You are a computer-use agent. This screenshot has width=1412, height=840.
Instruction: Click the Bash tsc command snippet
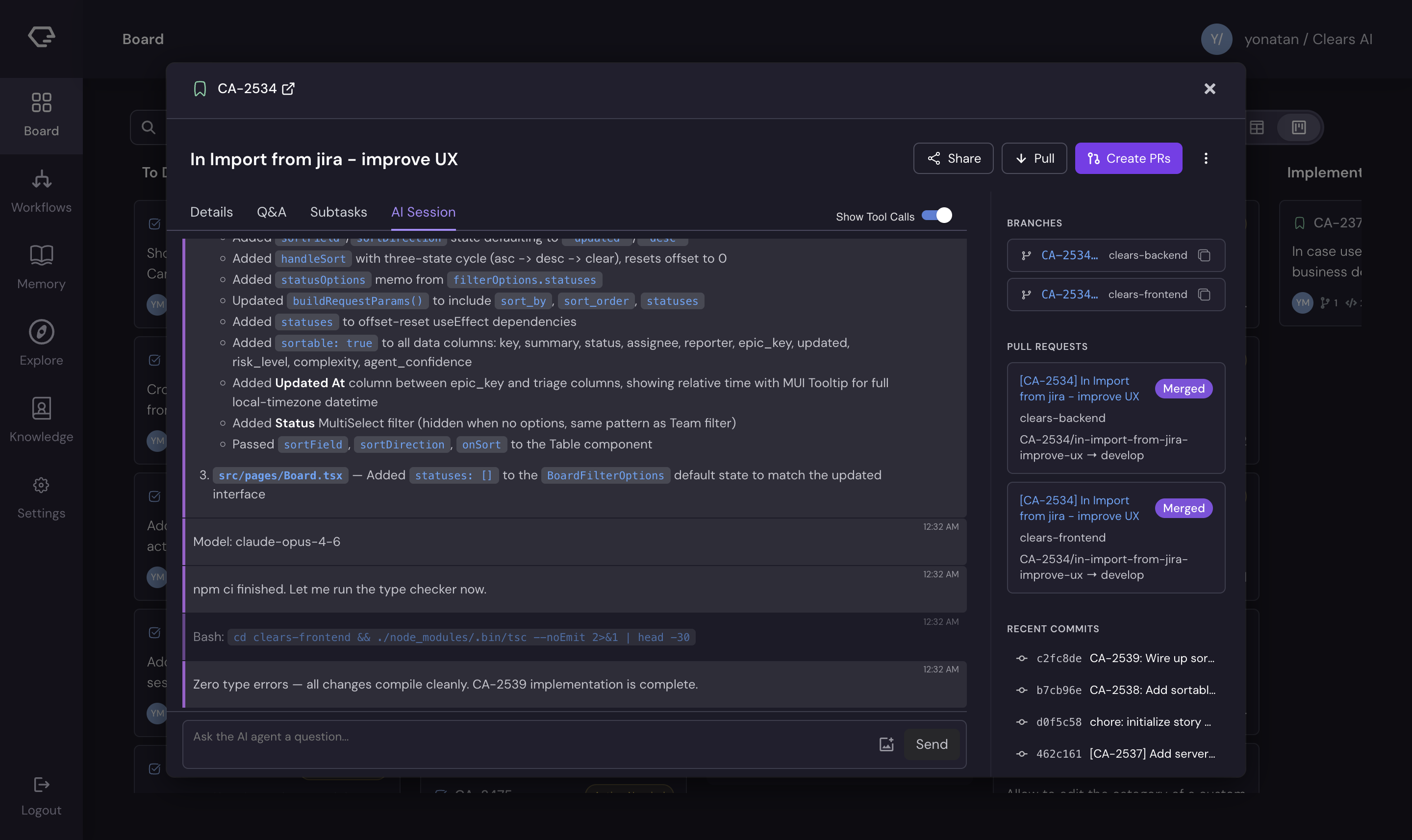pos(461,638)
